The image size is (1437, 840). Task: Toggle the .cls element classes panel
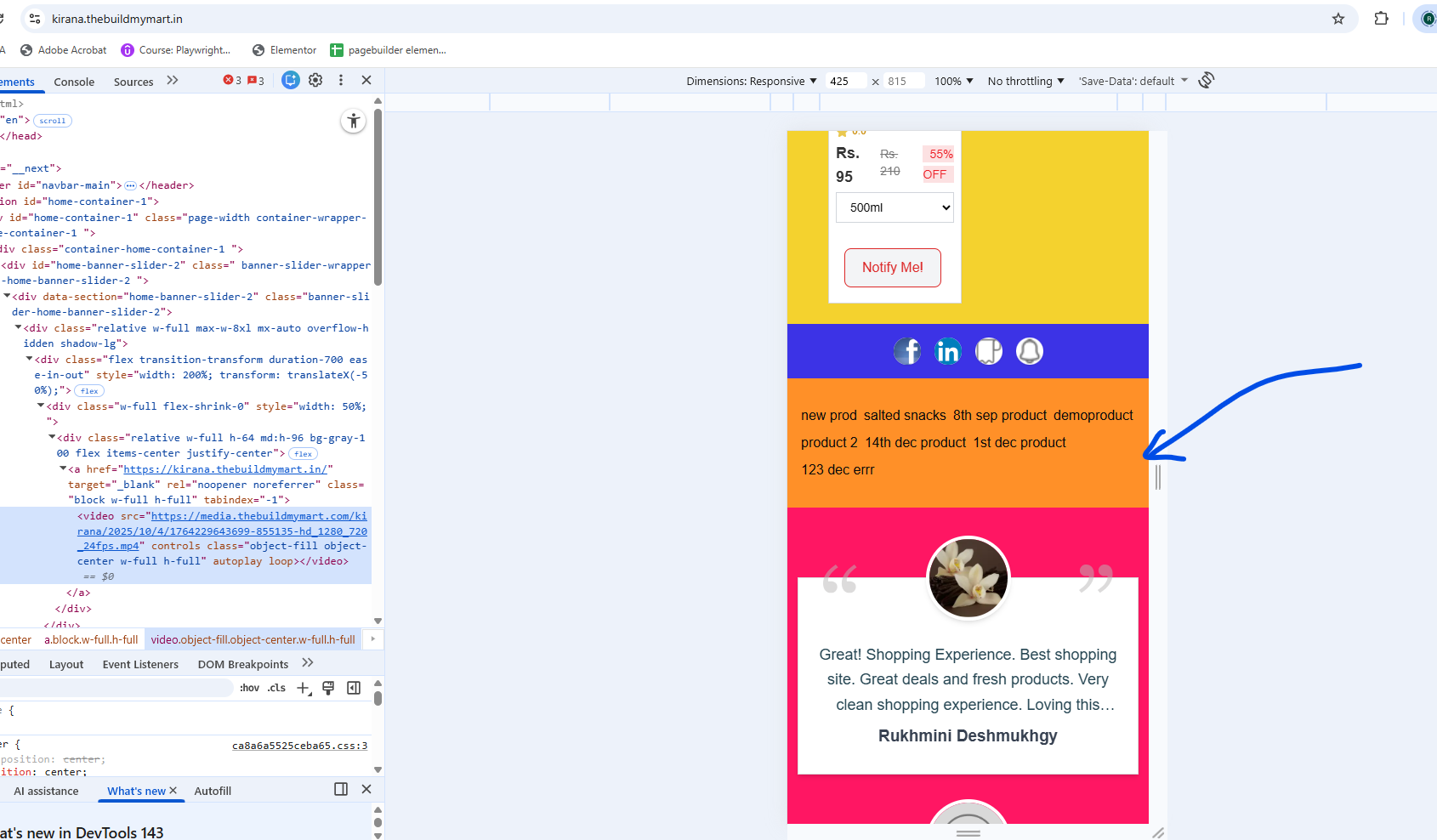coord(276,688)
